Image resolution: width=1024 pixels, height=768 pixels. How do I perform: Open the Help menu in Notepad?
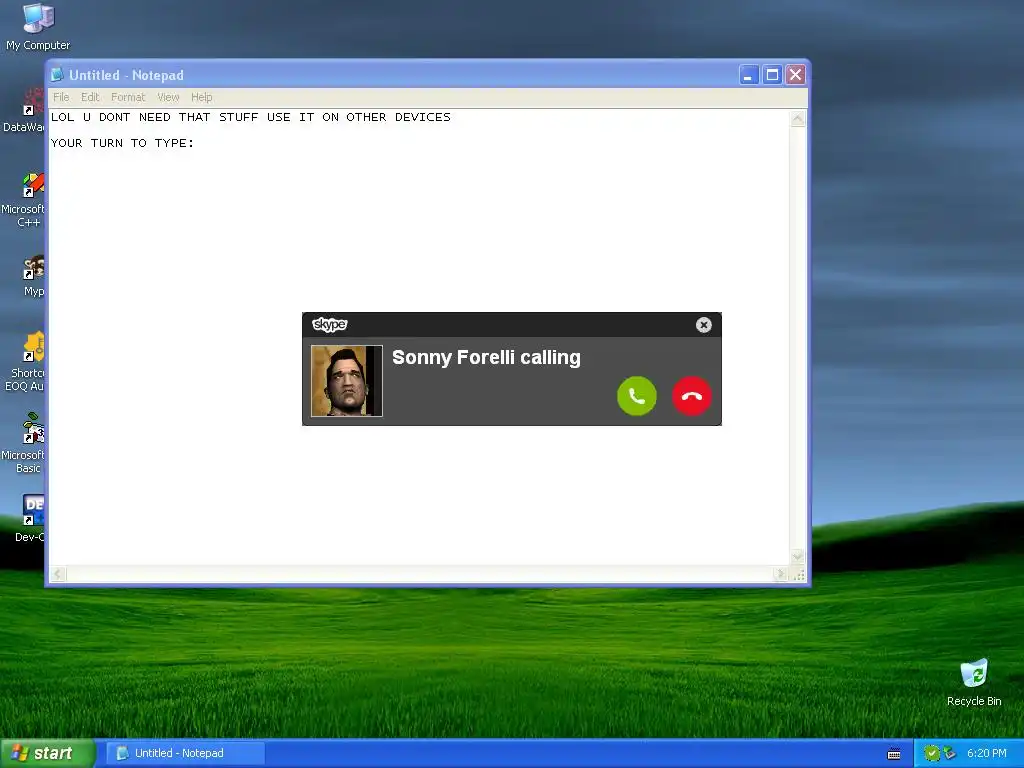[202, 97]
